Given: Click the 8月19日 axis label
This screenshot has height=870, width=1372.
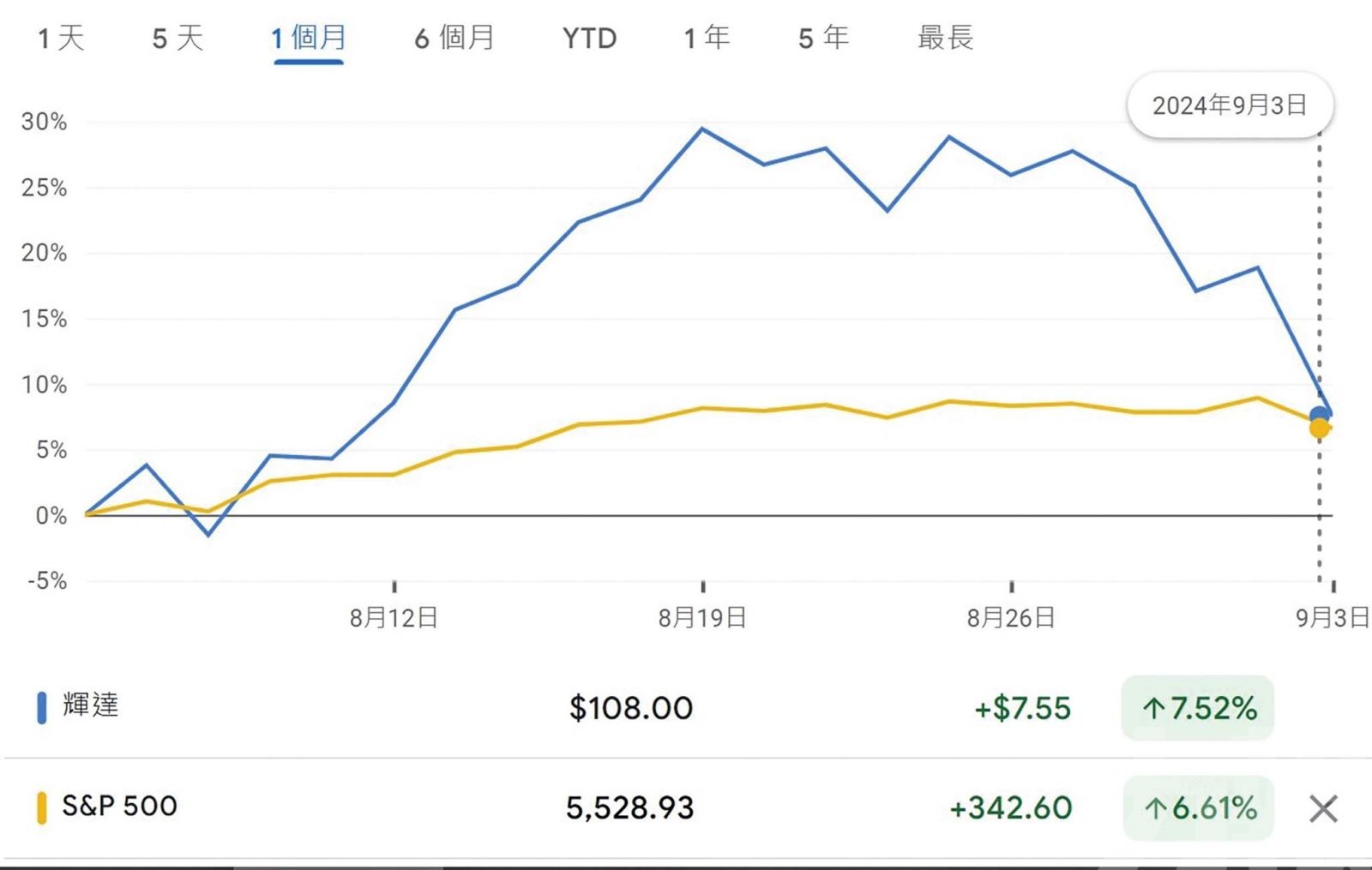Looking at the screenshot, I should (702, 618).
